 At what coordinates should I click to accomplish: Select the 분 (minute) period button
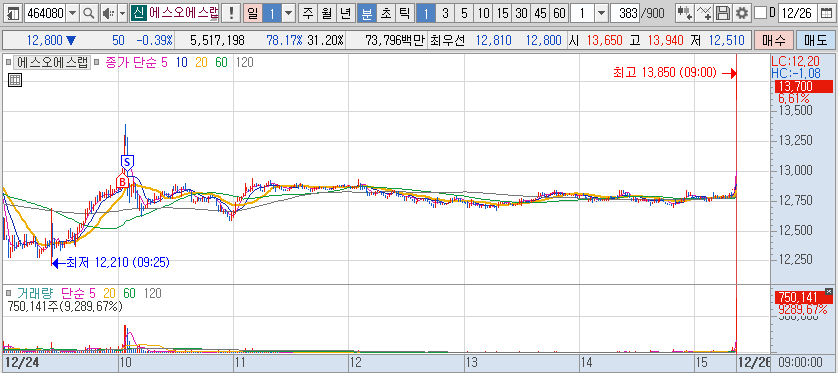pos(366,14)
